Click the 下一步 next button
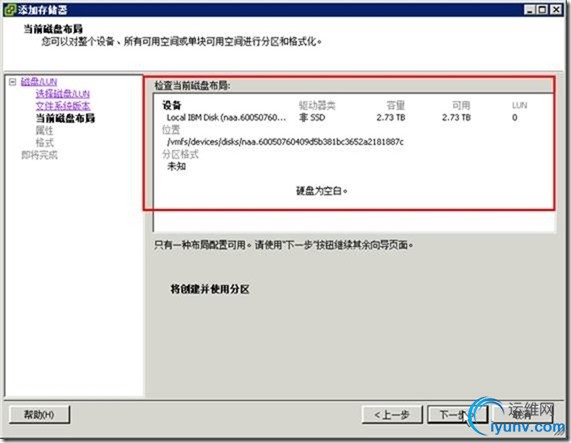 point(457,415)
